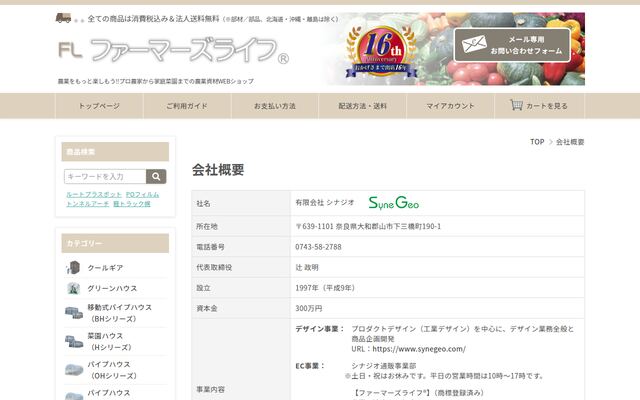This screenshot has width=640, height=400.
Task: Click the 会社概要 breadcrumb text
Action: pos(570,142)
